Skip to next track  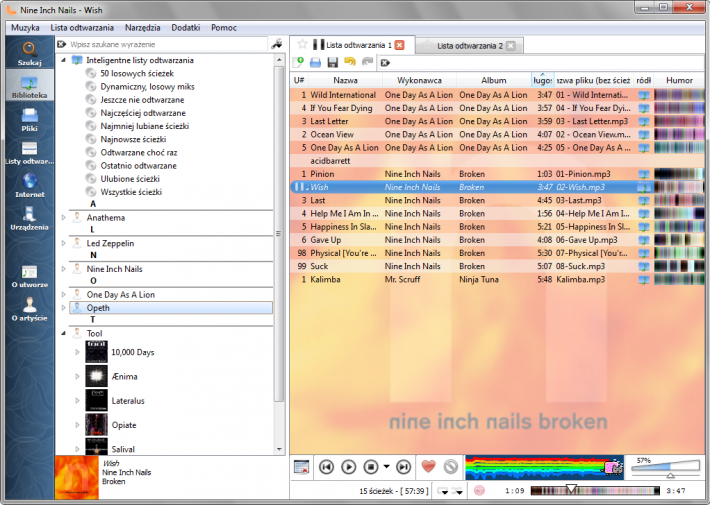(403, 467)
